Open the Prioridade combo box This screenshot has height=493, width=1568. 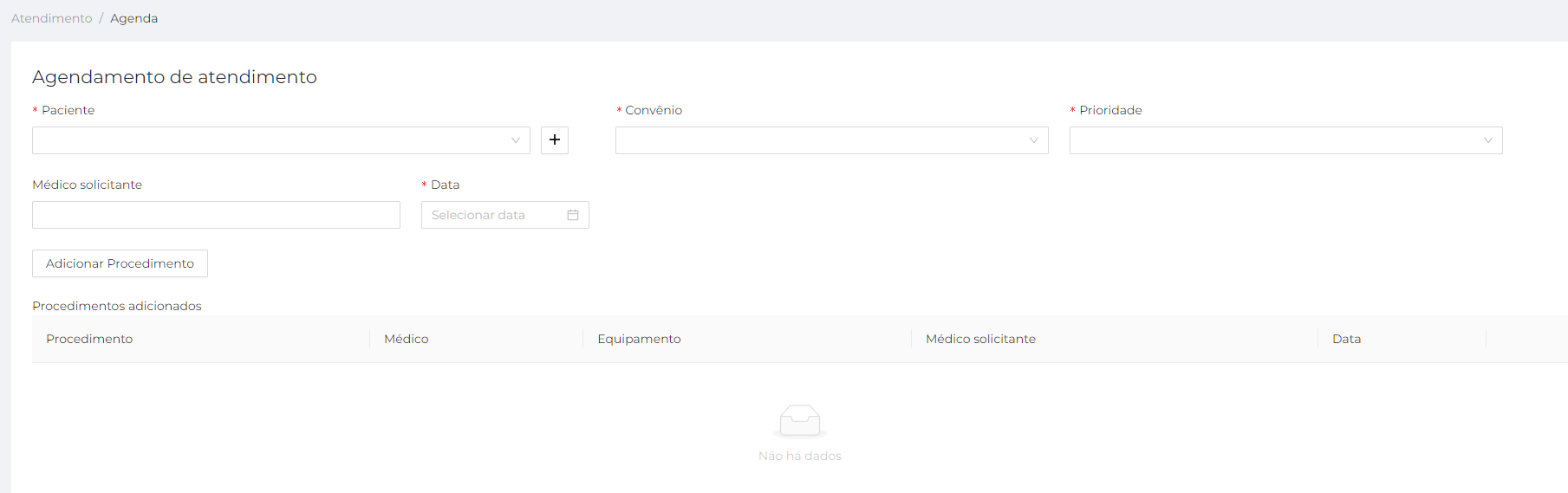pyautogui.click(x=1274, y=140)
